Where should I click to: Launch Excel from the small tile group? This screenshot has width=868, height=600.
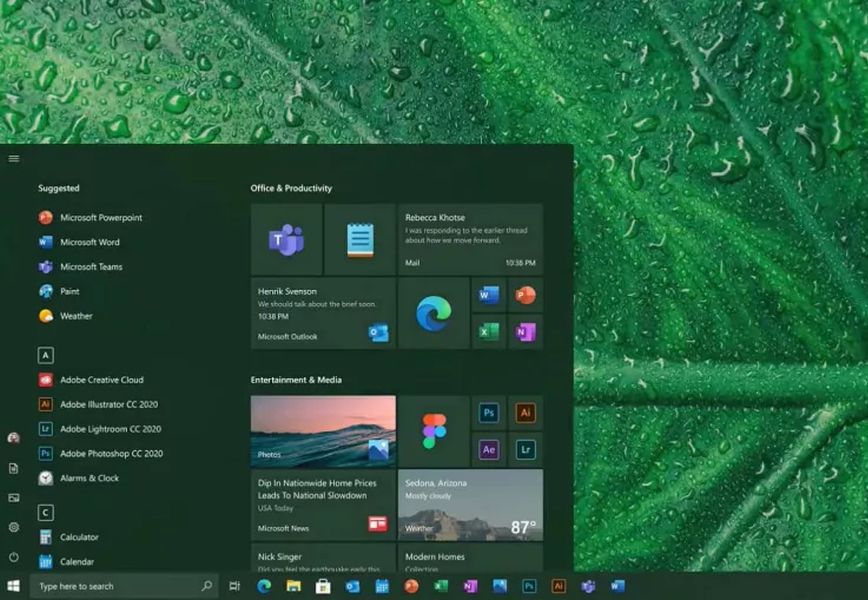[488, 332]
